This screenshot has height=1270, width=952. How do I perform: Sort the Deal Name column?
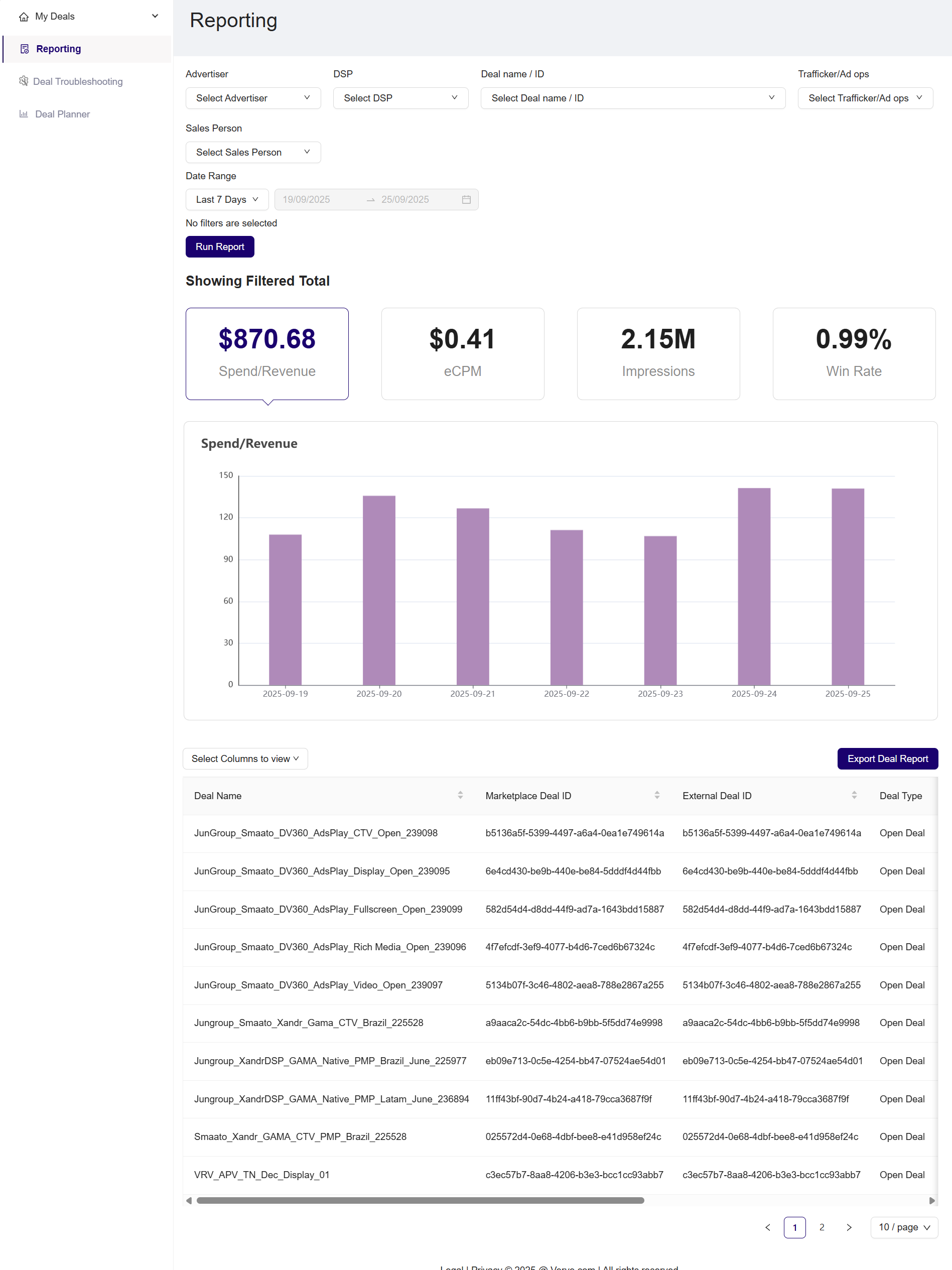(460, 795)
